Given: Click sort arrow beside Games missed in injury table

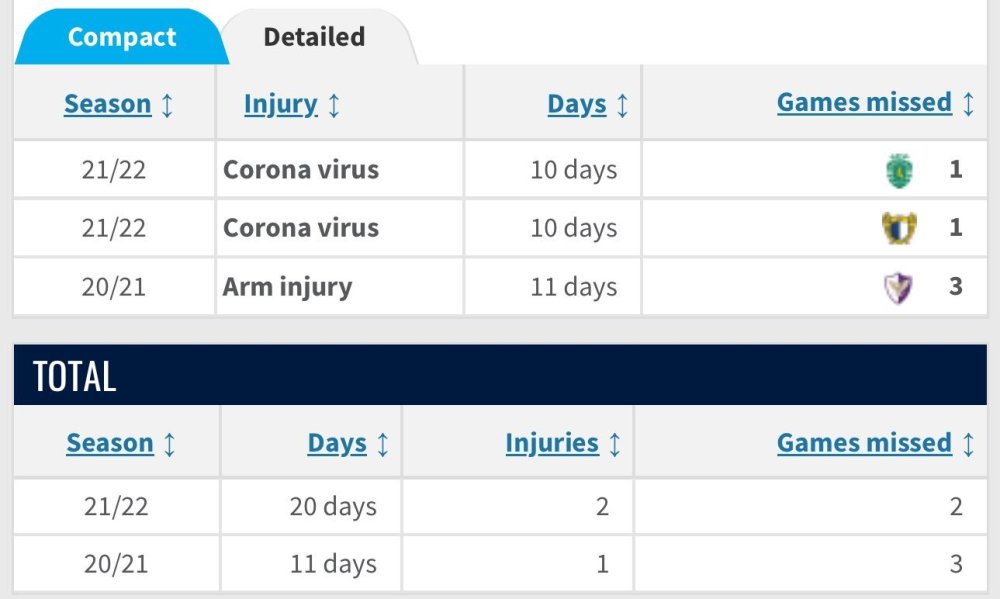Looking at the screenshot, I should pyautogui.click(x=968, y=104).
